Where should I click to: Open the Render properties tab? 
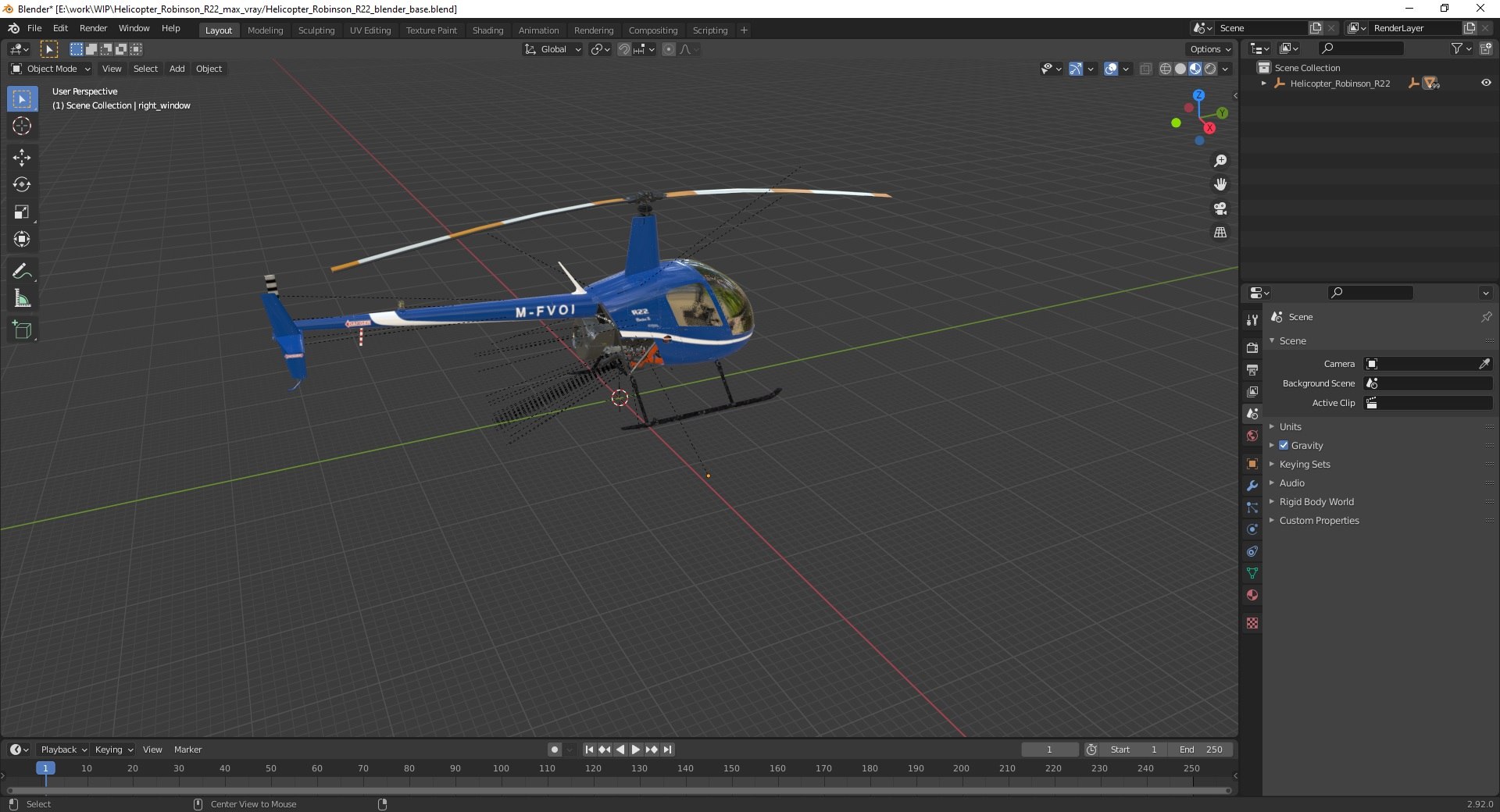[x=1252, y=347]
